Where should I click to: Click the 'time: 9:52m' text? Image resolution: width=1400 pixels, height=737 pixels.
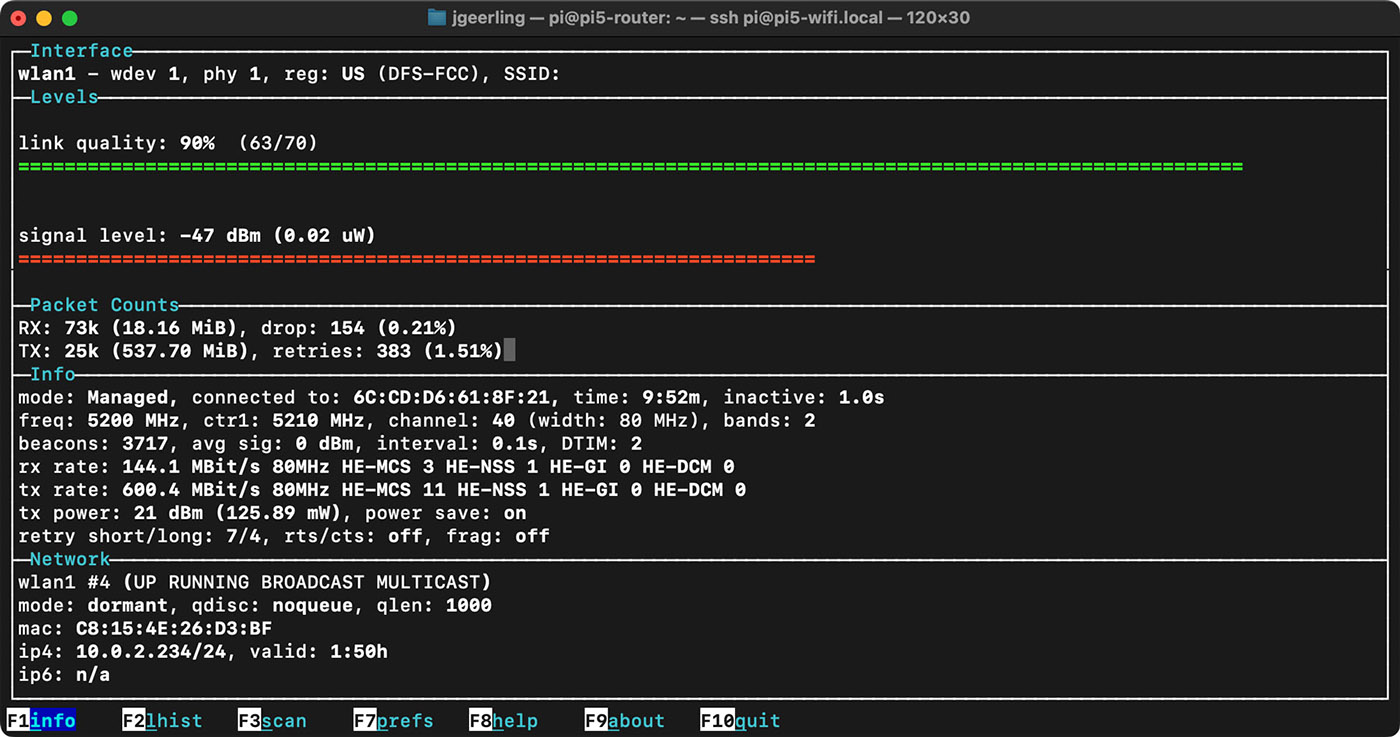pyautogui.click(x=636, y=397)
